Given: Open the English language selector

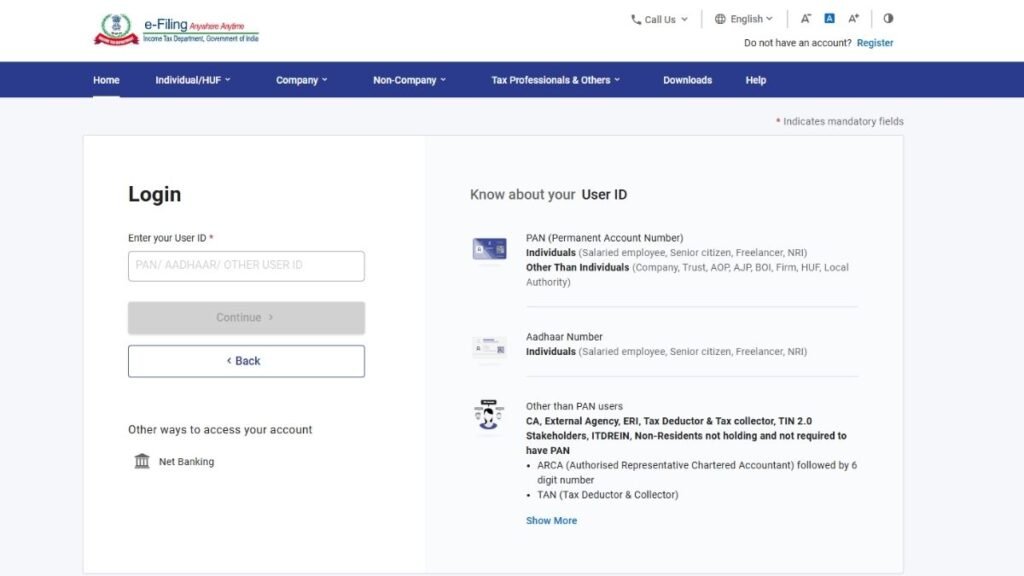Looking at the screenshot, I should pos(744,19).
